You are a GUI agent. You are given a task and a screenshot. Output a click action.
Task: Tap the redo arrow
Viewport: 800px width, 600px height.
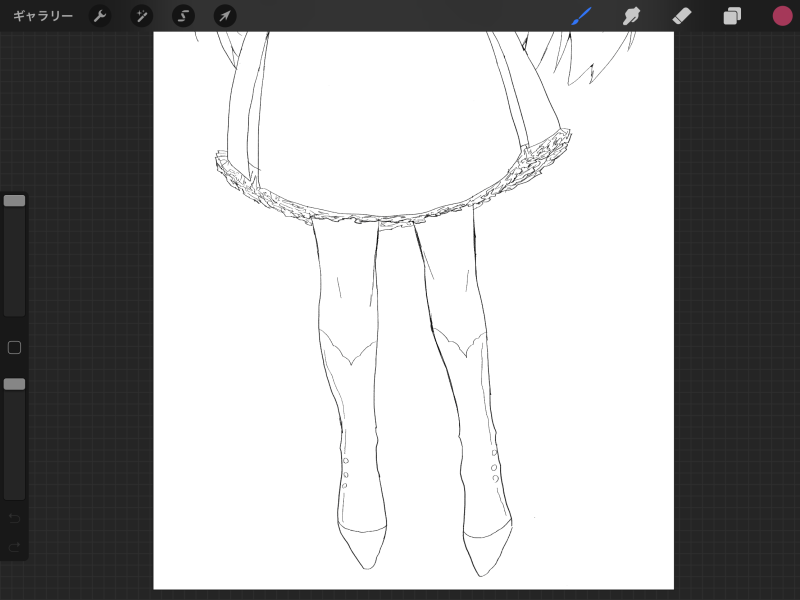14,547
